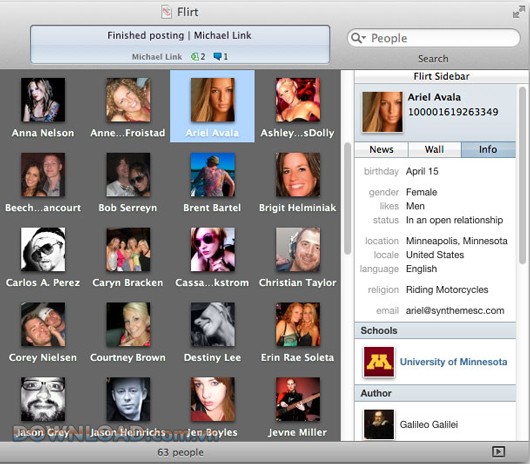Select Jevne Miller's photo
Image resolution: width=530 pixels, height=464 pixels.
click(298, 399)
